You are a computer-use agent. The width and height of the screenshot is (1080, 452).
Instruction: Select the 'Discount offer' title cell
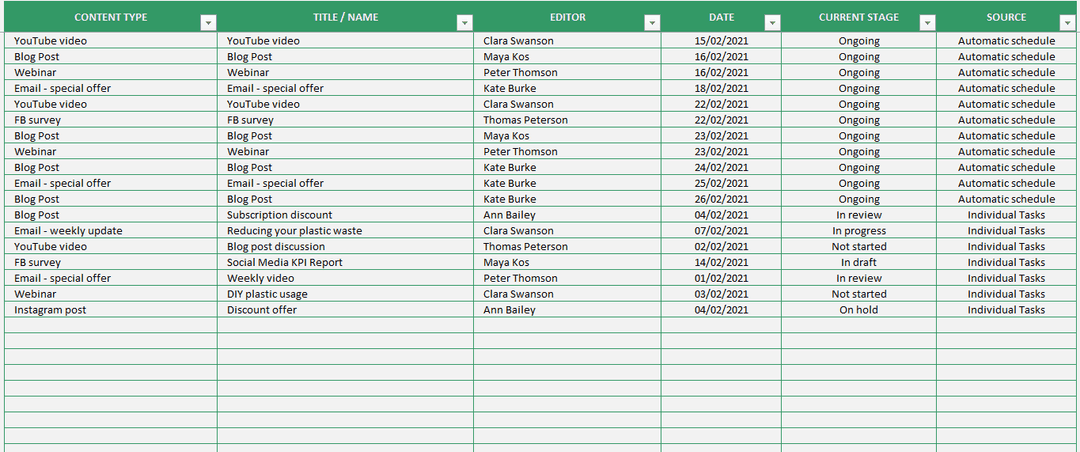coord(262,310)
